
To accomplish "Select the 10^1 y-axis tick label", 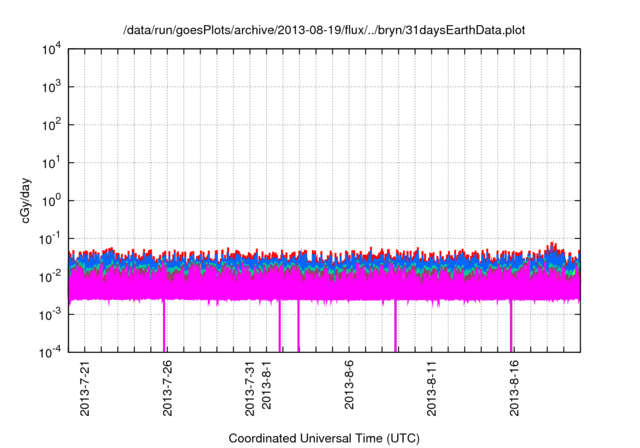I will (x=51, y=163).
